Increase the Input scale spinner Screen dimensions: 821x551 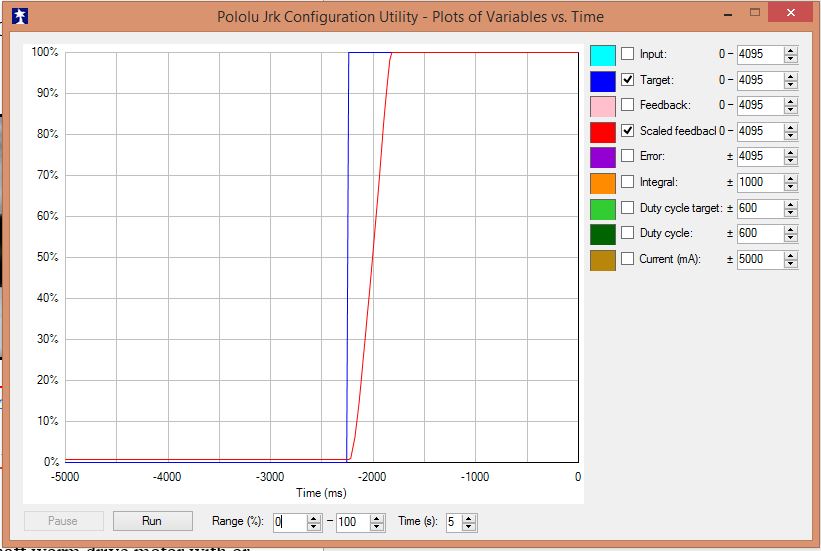(791, 50)
